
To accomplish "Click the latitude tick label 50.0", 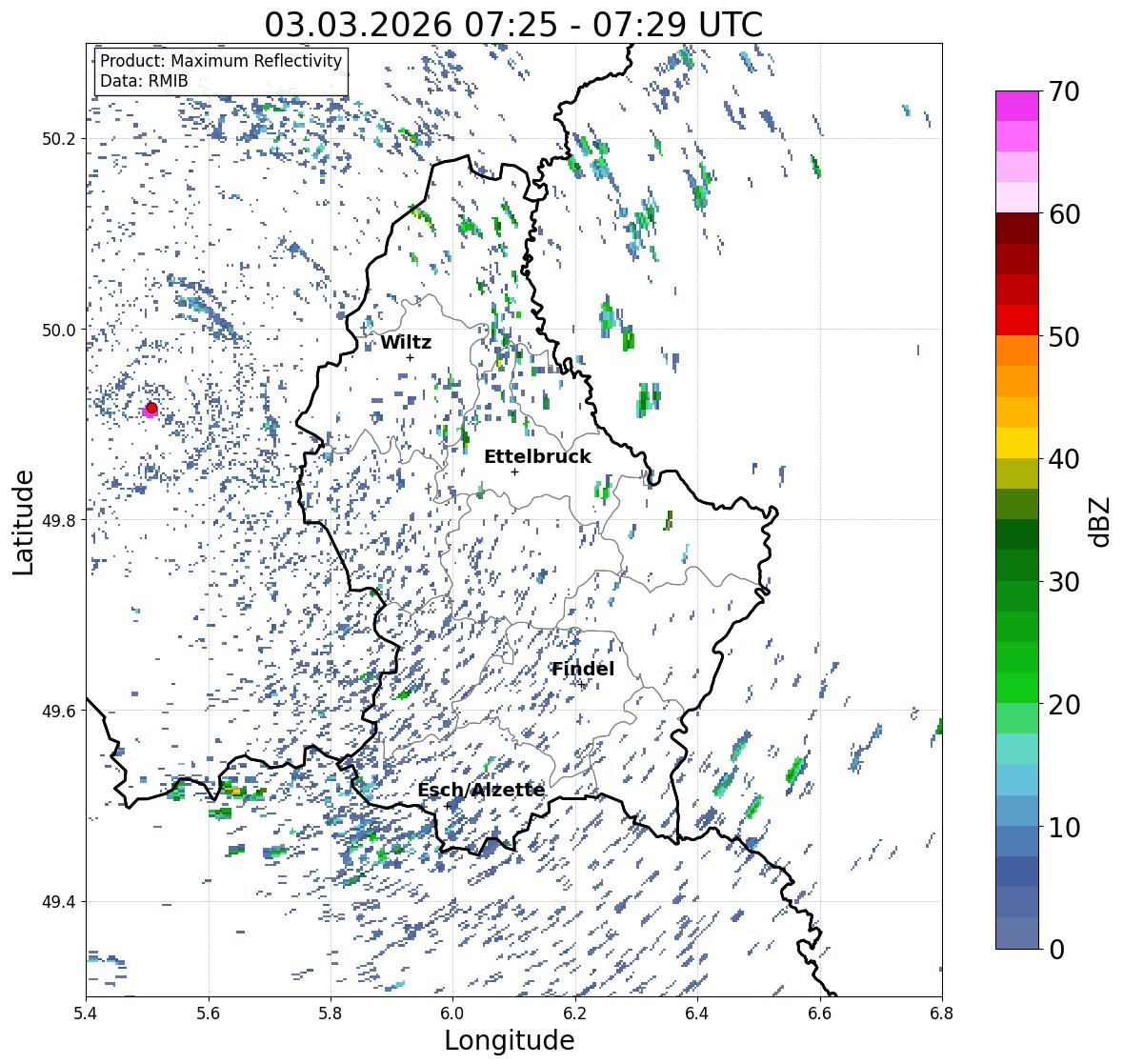I will 58,331.
